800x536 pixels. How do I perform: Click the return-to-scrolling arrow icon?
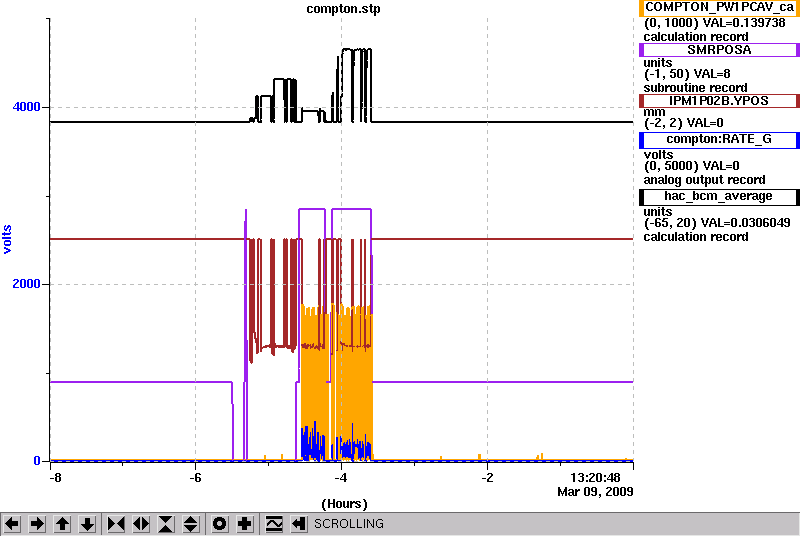coord(299,524)
